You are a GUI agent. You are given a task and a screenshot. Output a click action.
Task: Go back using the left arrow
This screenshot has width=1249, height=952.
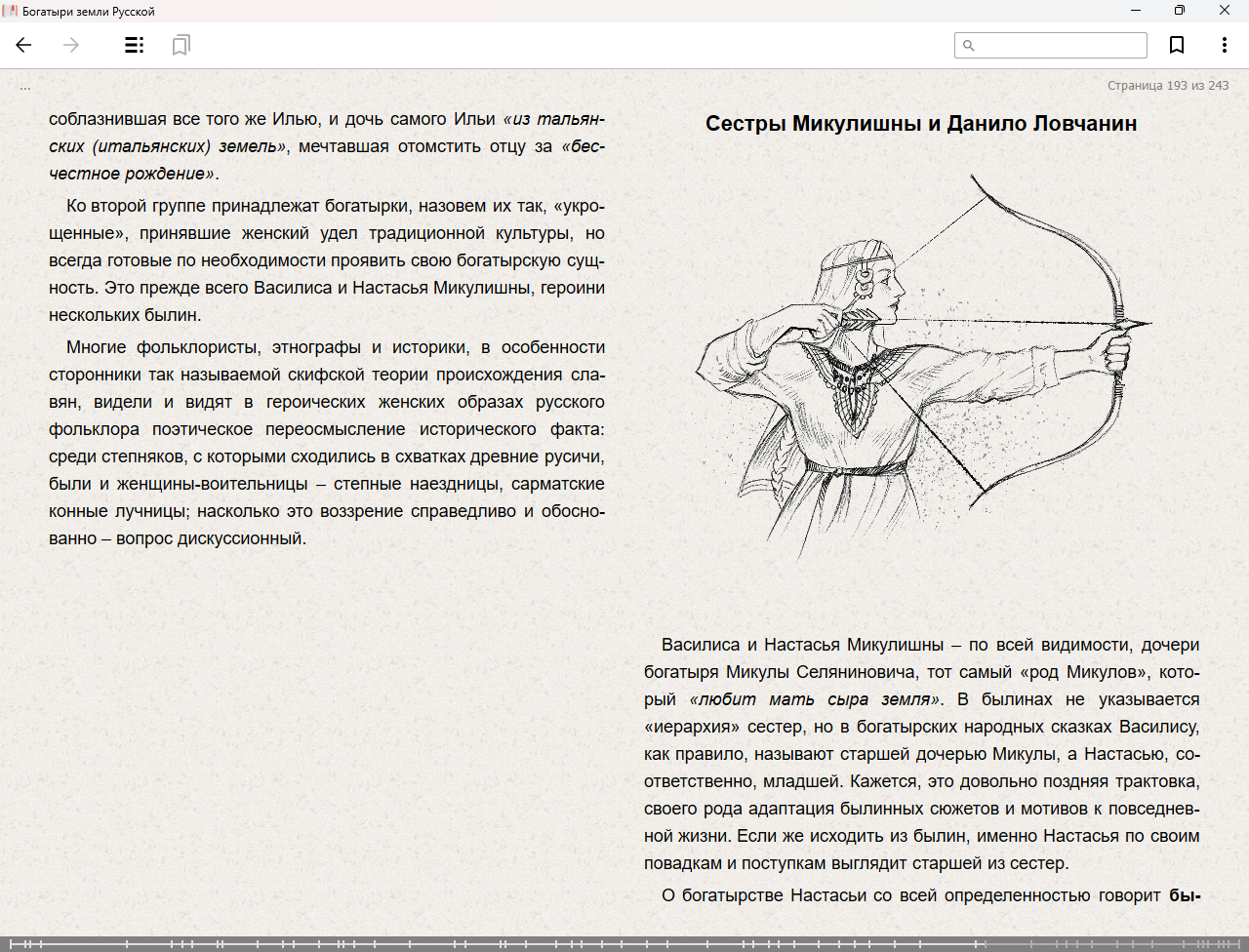point(24,45)
